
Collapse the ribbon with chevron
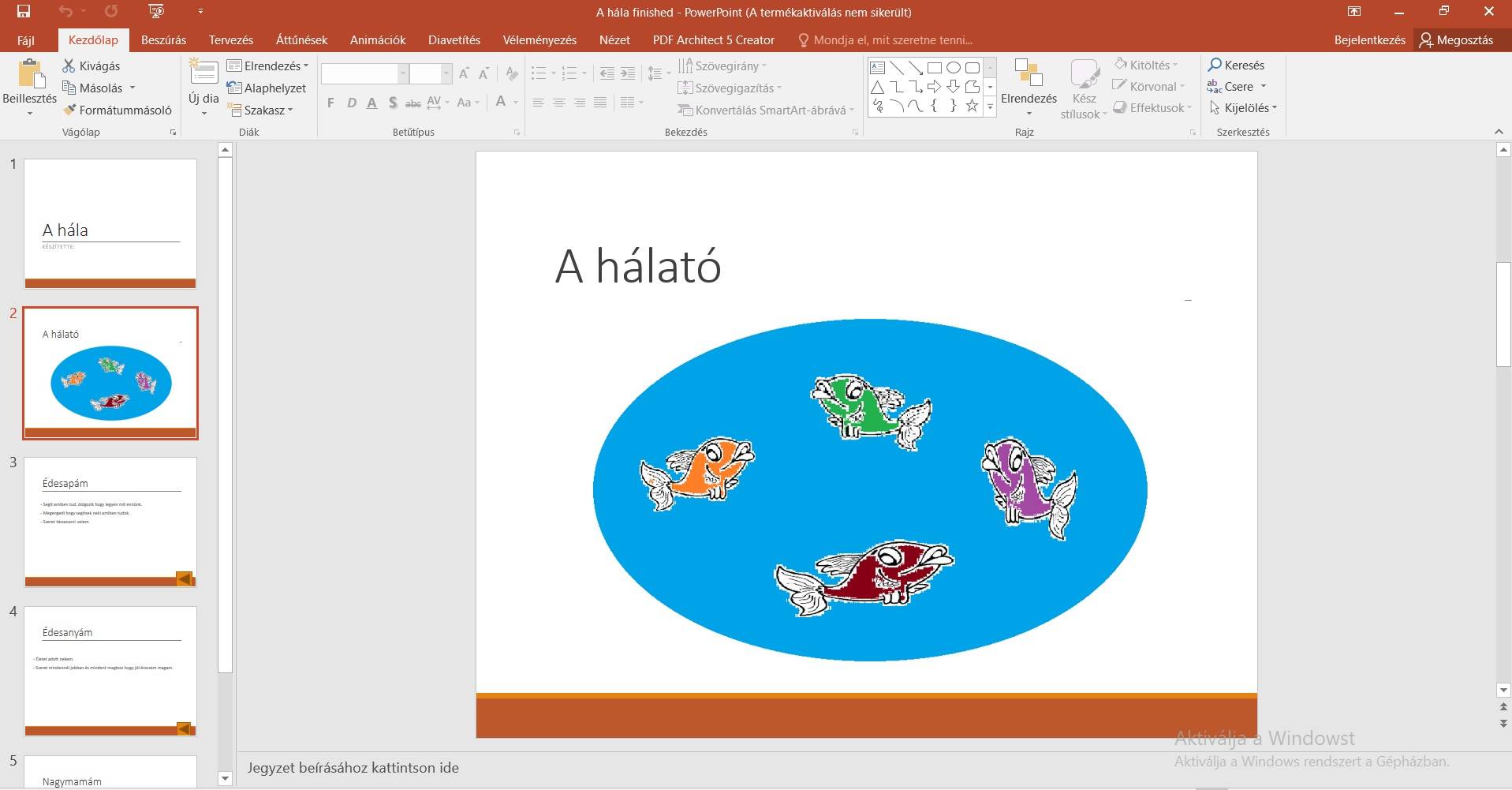[1499, 132]
